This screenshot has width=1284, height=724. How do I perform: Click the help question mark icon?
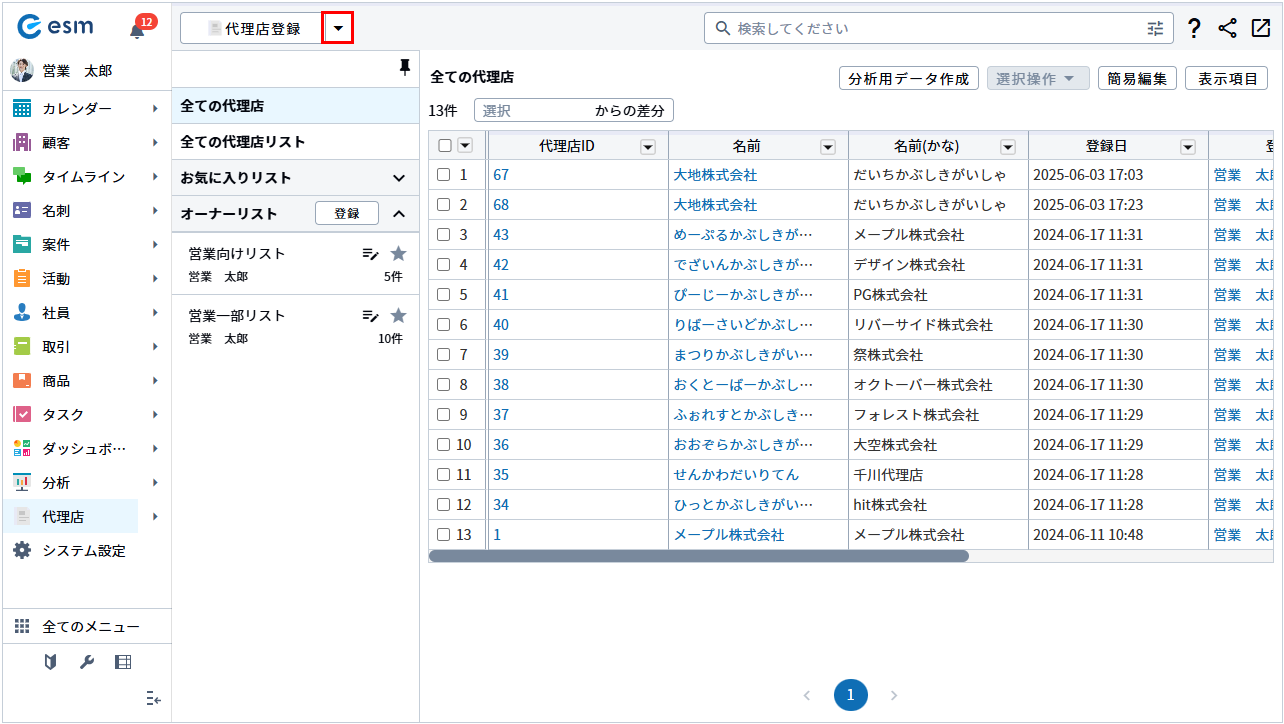pos(1194,29)
